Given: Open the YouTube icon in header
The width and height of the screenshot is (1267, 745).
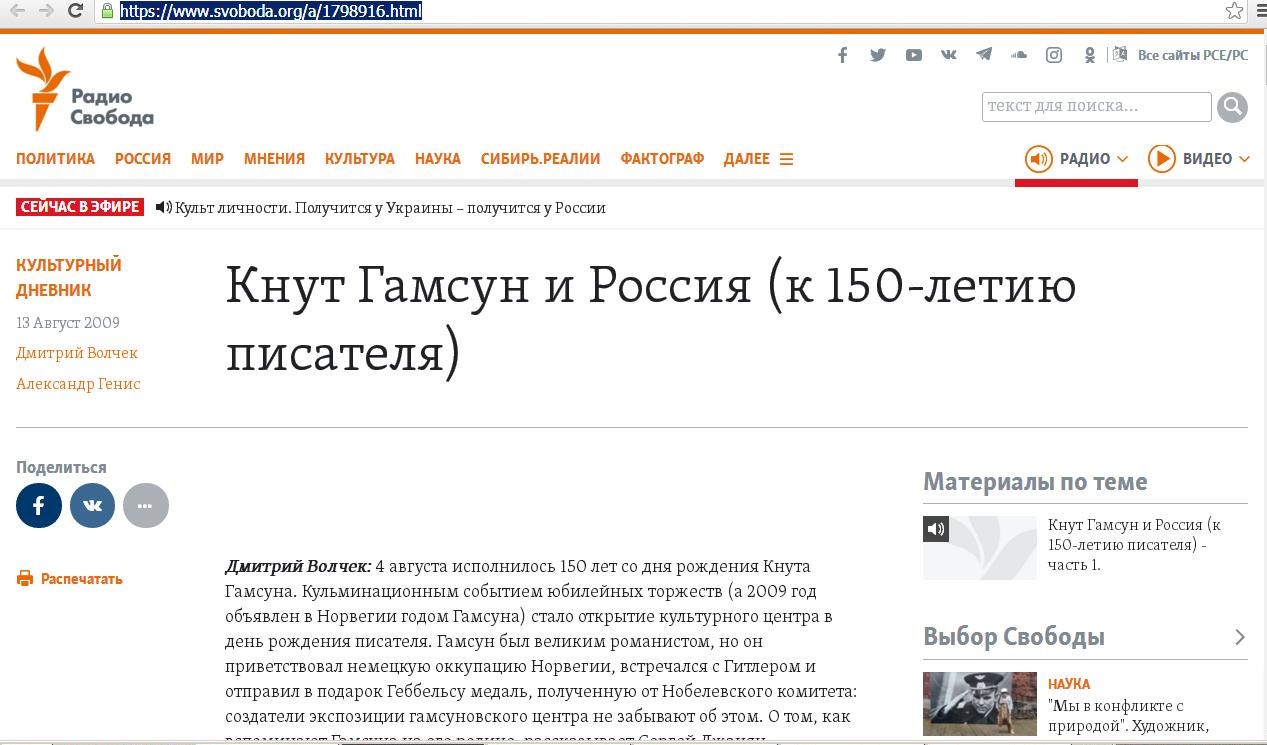Looking at the screenshot, I should point(914,55).
